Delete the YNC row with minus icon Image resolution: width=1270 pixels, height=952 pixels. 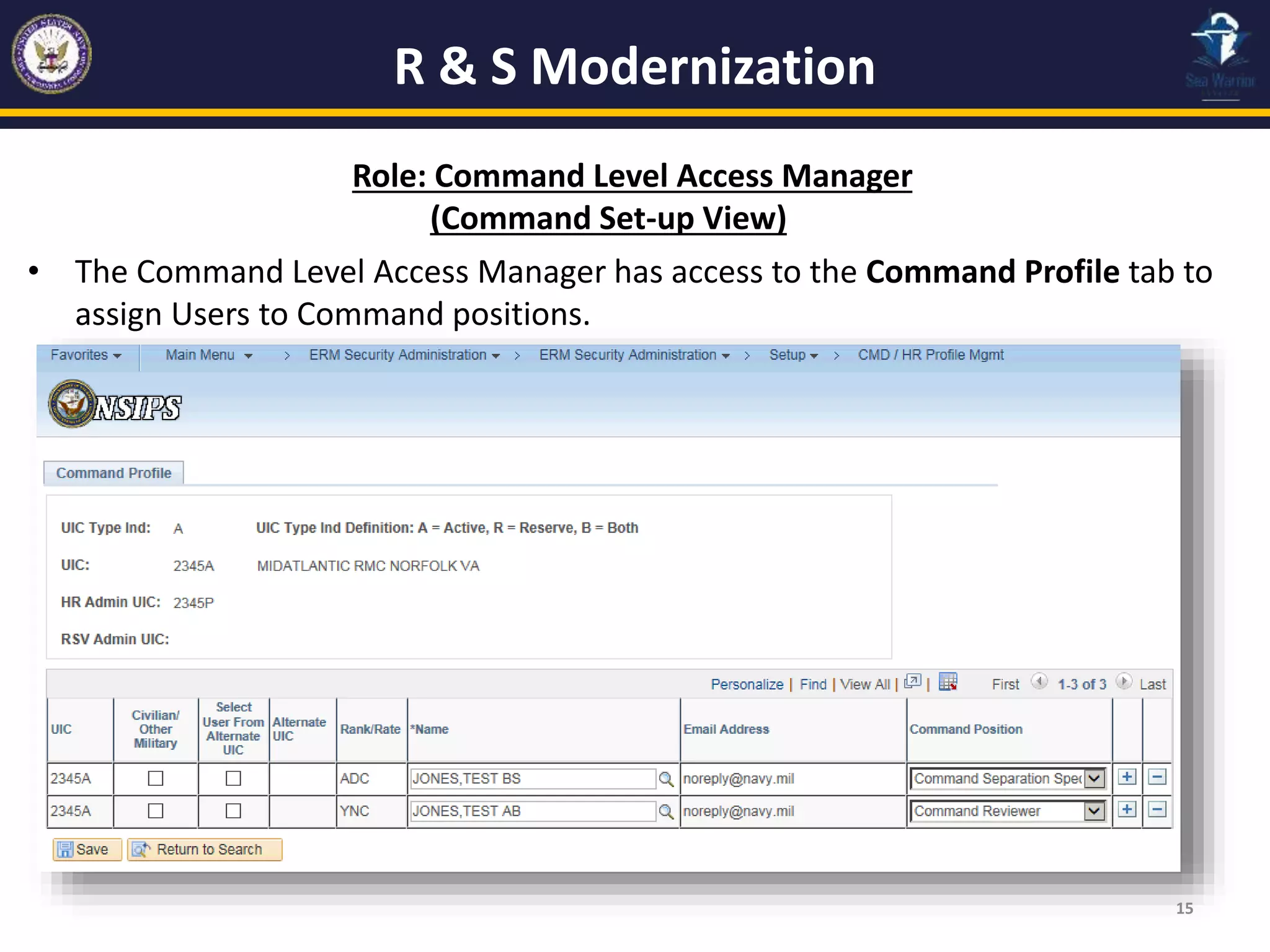[x=1157, y=809]
